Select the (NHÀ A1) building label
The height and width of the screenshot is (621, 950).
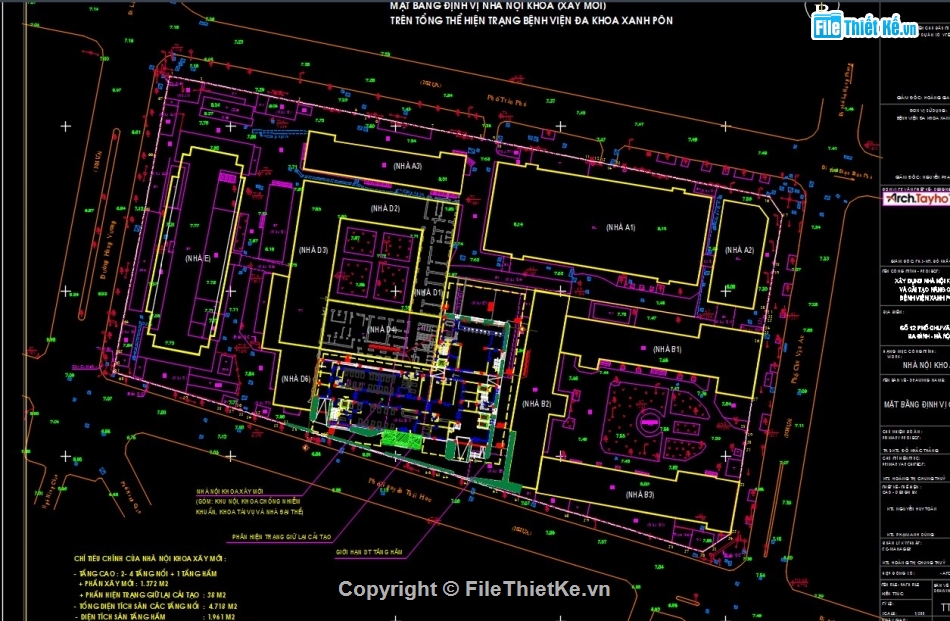click(619, 229)
